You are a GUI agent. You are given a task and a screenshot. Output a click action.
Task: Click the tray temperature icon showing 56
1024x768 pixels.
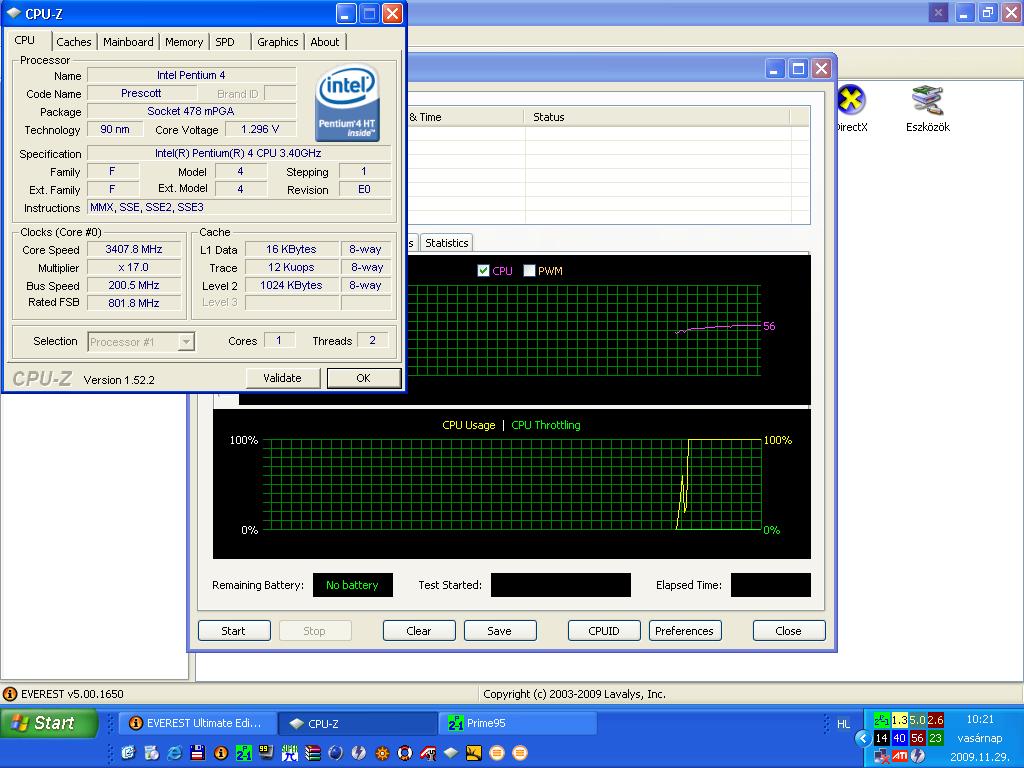[918, 738]
